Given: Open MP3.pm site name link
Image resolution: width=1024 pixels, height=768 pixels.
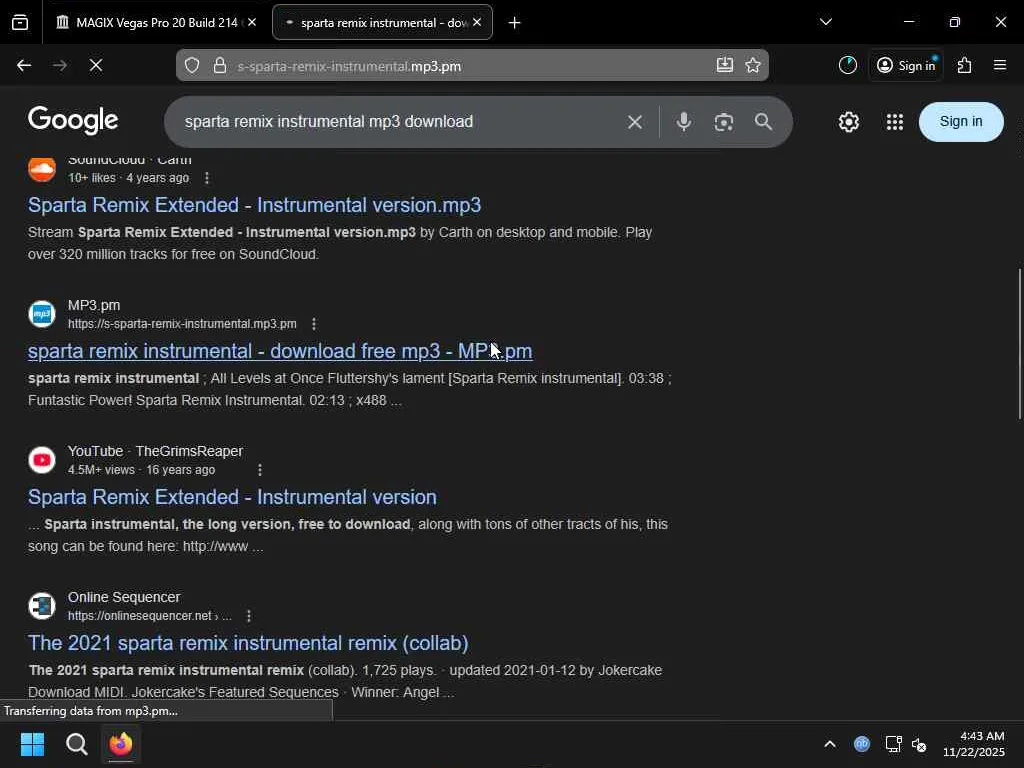Looking at the screenshot, I should tap(94, 305).
